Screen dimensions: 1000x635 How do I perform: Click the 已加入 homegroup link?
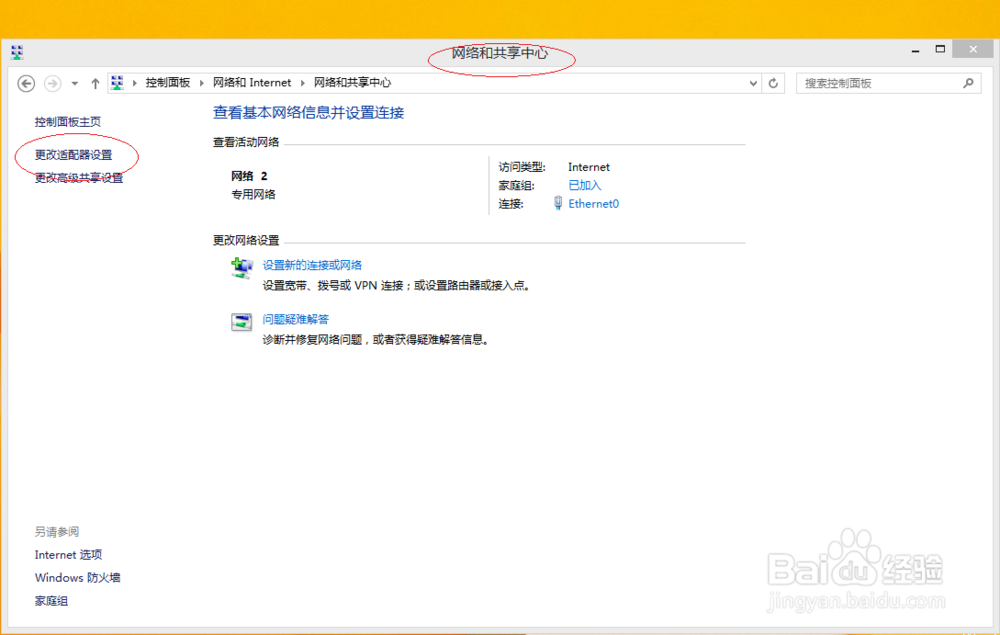click(583, 184)
